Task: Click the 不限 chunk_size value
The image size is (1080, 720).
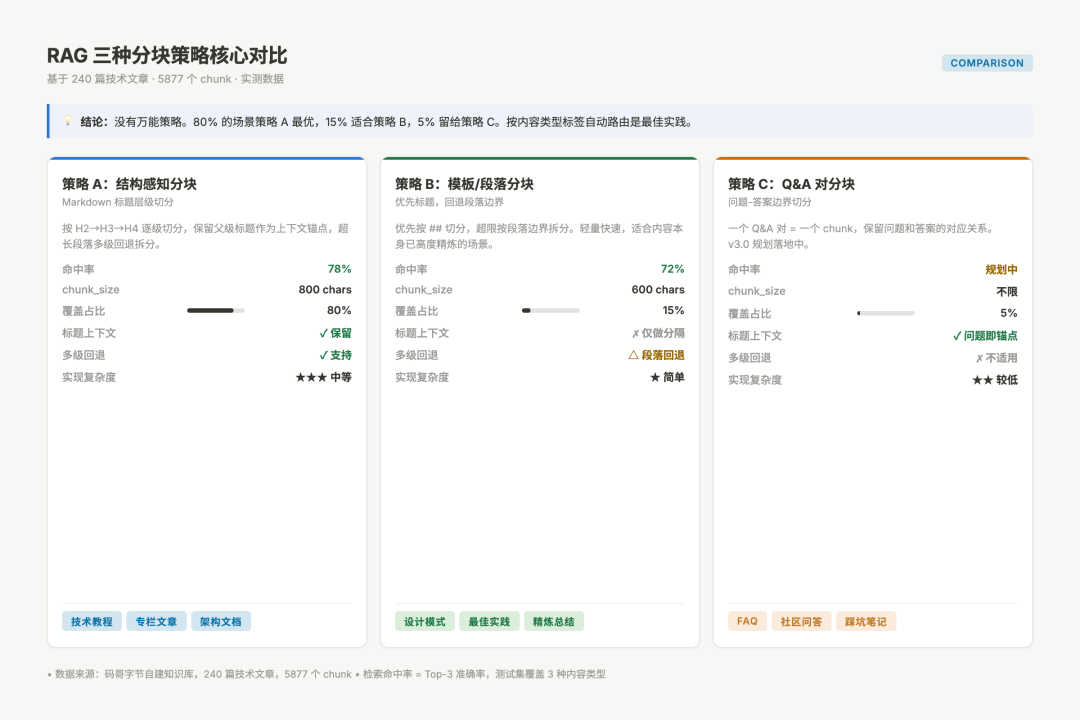Action: (x=1007, y=291)
